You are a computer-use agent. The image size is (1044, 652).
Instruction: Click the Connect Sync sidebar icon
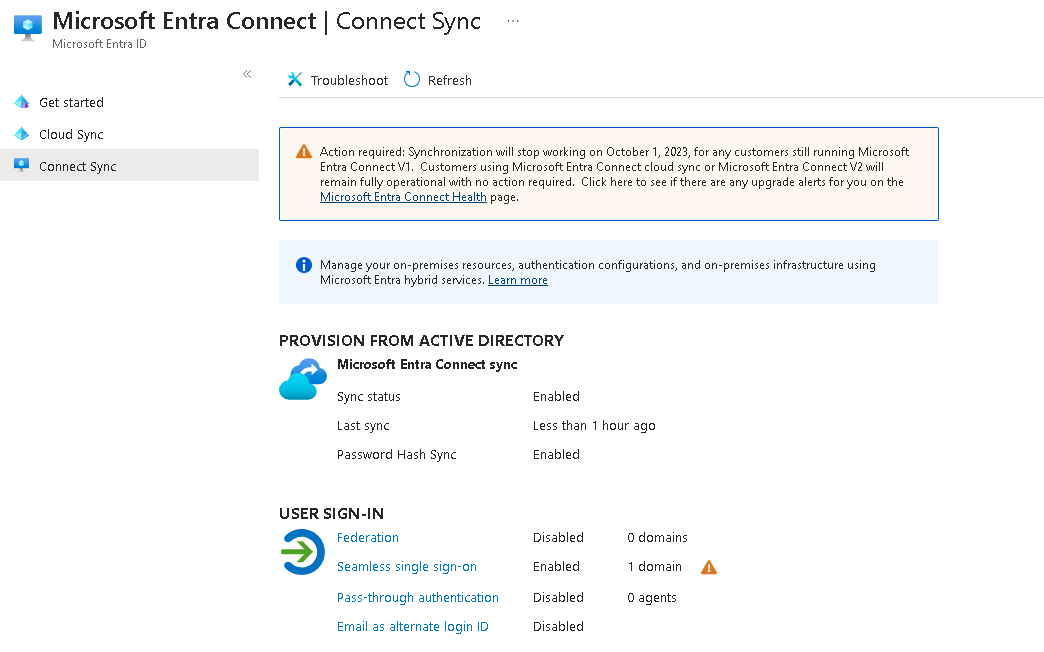point(21,165)
